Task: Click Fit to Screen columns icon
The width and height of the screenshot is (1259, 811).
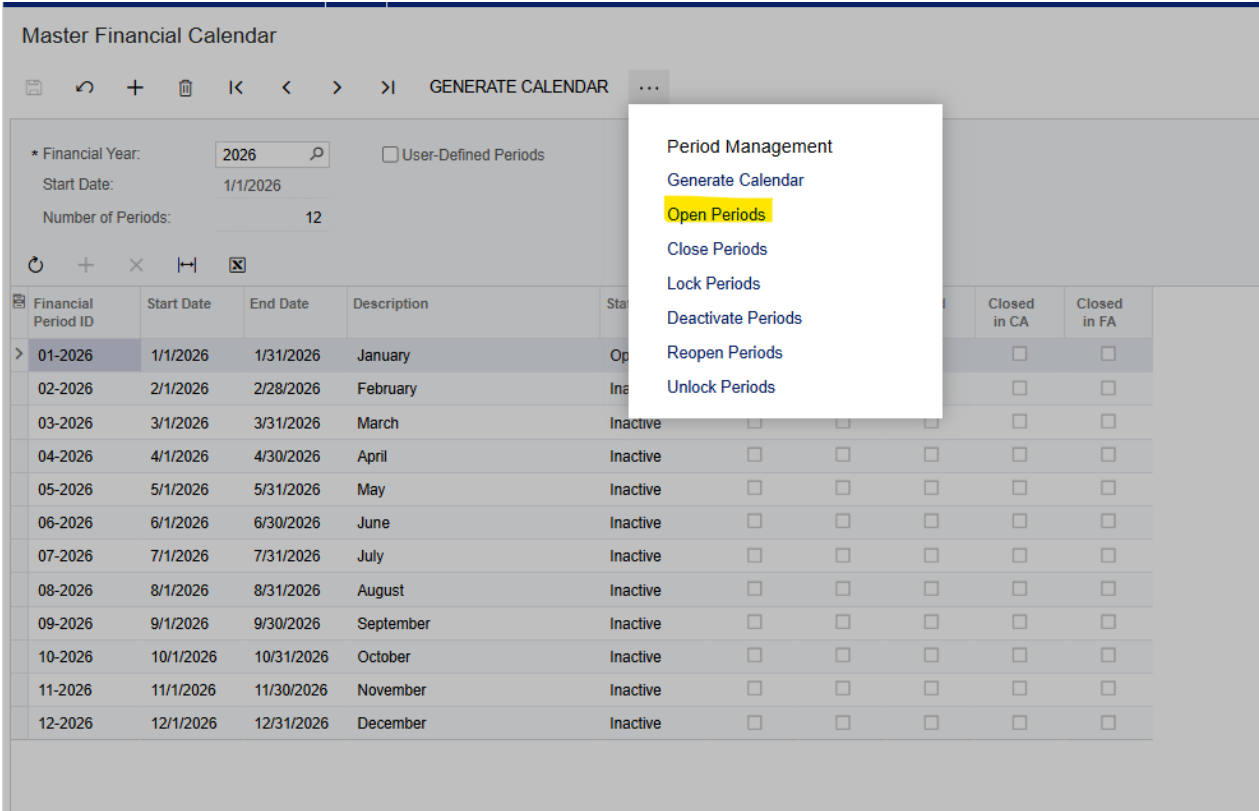Action: (x=187, y=265)
